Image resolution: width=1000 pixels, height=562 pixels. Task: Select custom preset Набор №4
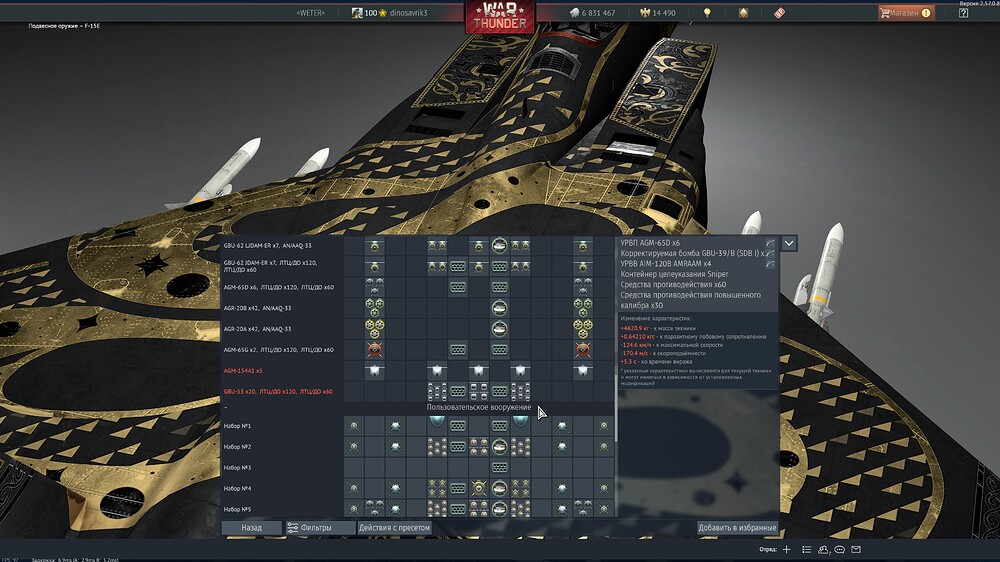pyautogui.click(x=237, y=489)
